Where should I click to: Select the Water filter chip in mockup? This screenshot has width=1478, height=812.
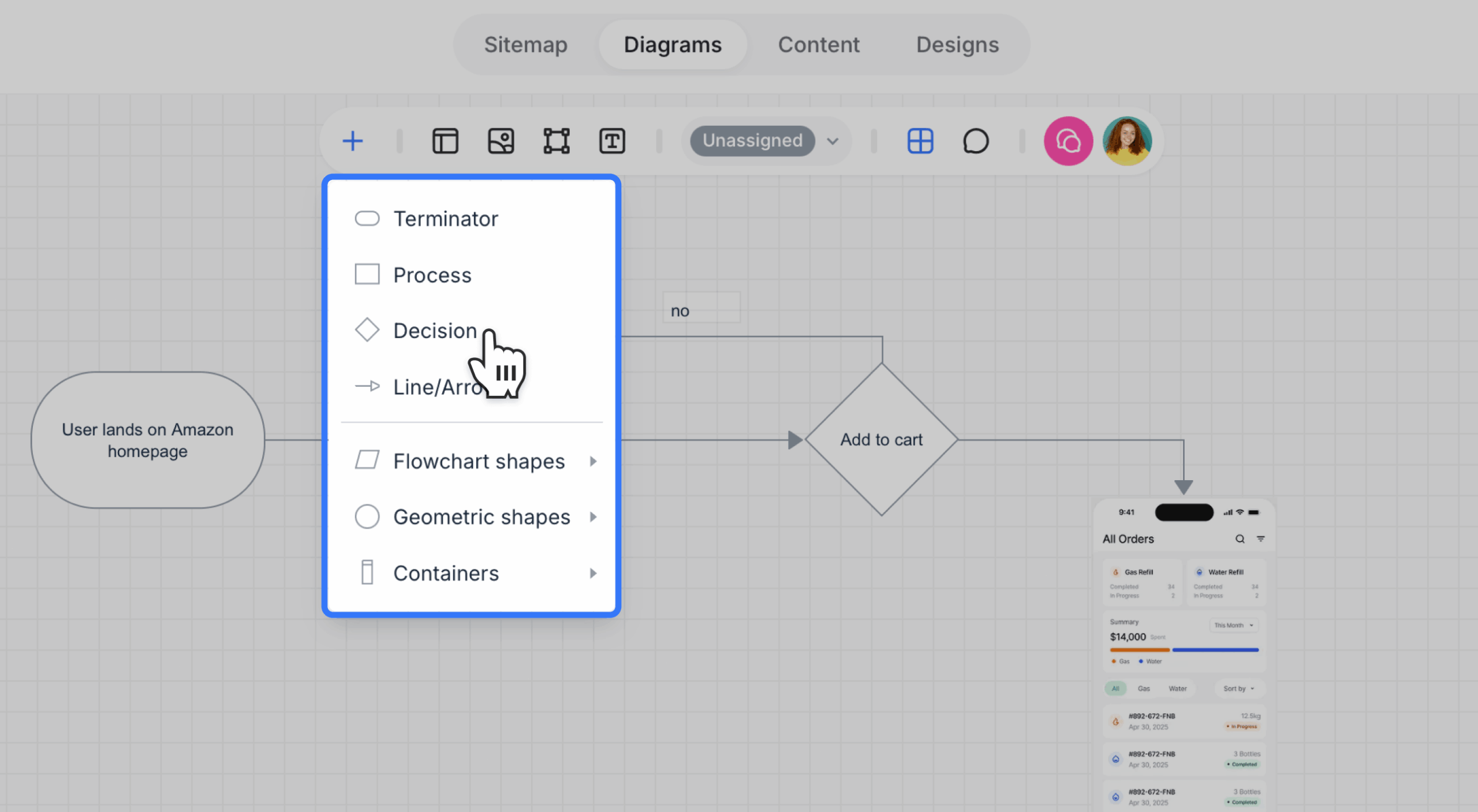coord(1178,688)
